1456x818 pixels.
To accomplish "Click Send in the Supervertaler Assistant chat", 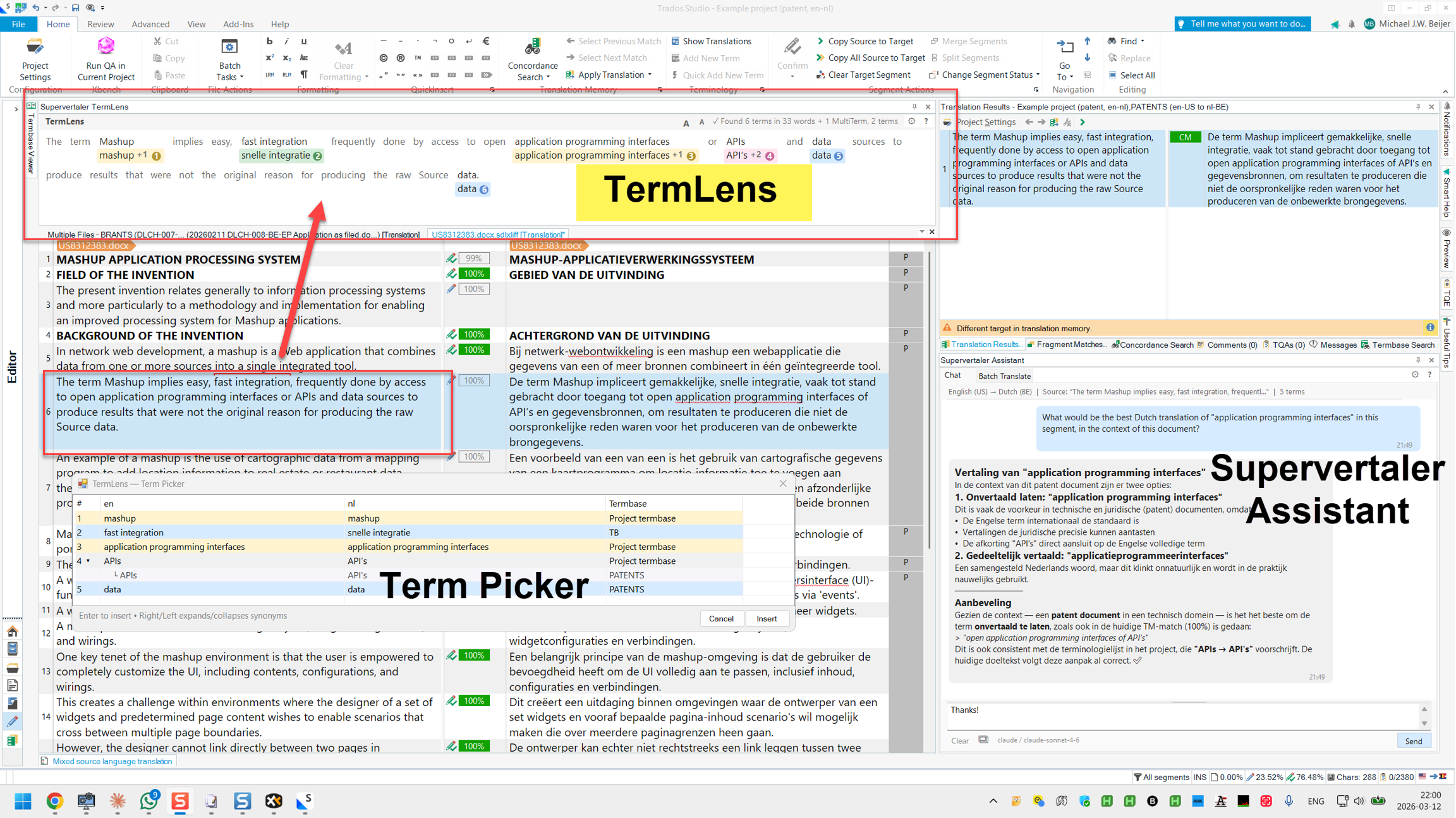I will [1414, 740].
